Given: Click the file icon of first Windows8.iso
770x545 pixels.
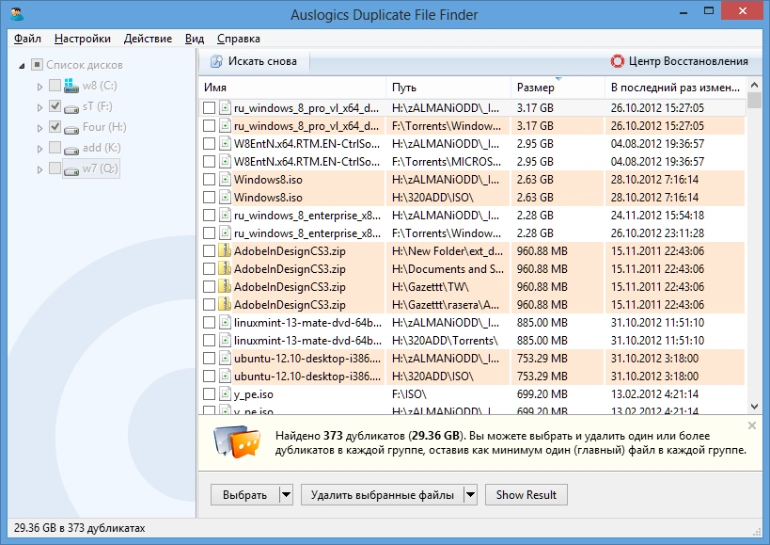Looking at the screenshot, I should [225, 179].
